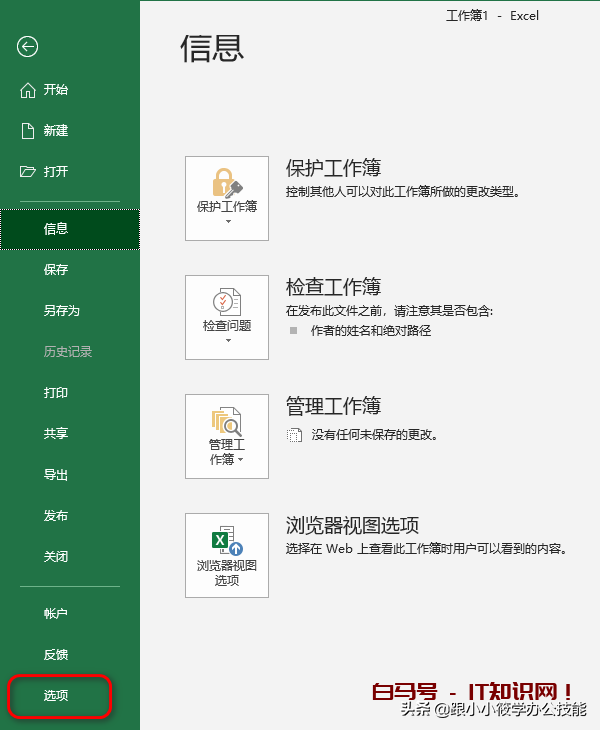Choose 另存为 from the sidebar

click(x=61, y=311)
